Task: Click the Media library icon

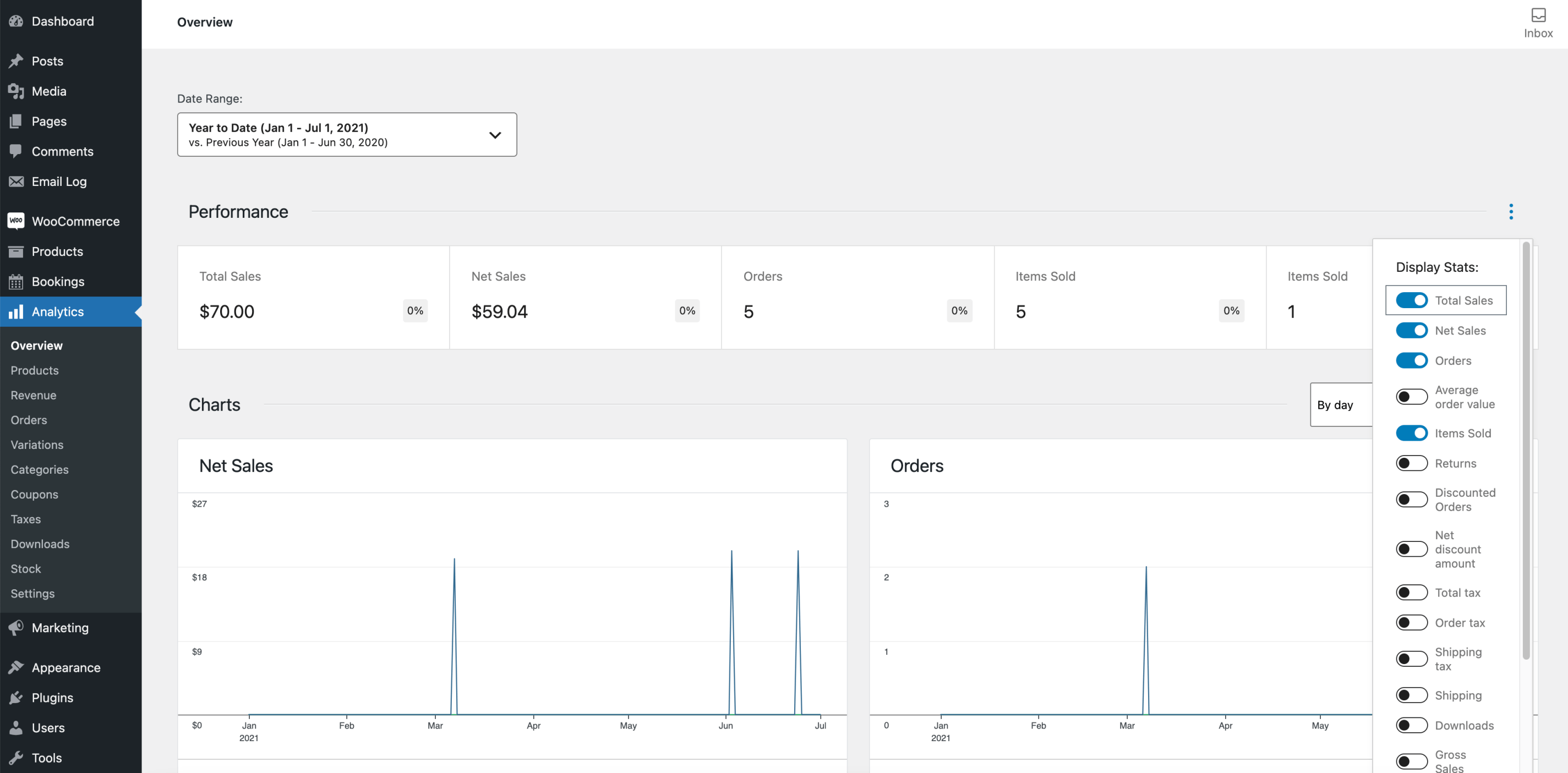Action: 16,91
